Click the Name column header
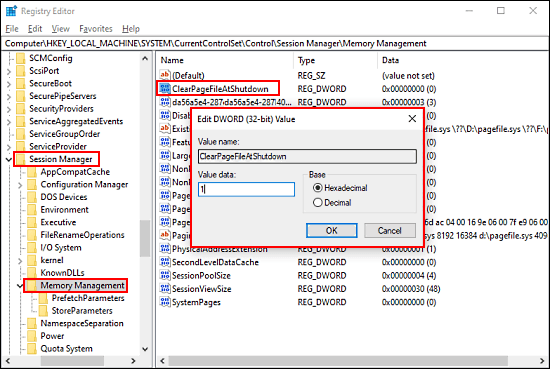550x369 pixels. click(x=224, y=60)
